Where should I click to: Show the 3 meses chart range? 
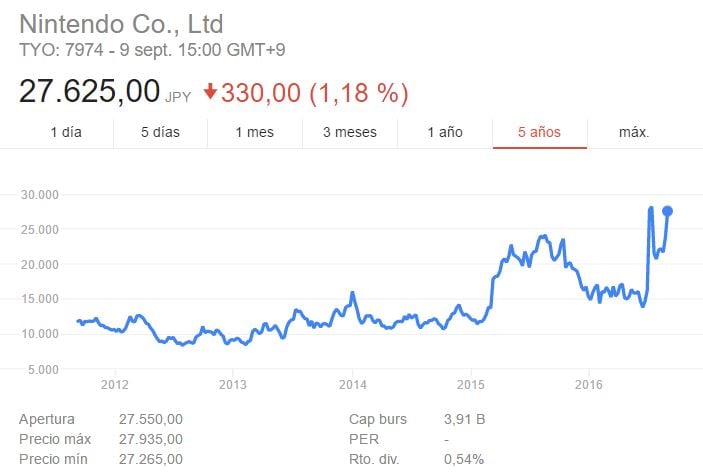point(350,132)
